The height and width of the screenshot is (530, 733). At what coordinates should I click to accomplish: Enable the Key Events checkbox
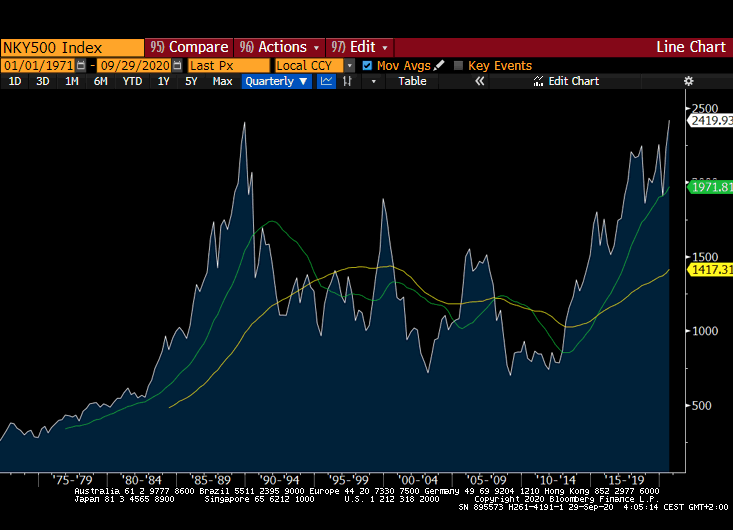coord(459,65)
